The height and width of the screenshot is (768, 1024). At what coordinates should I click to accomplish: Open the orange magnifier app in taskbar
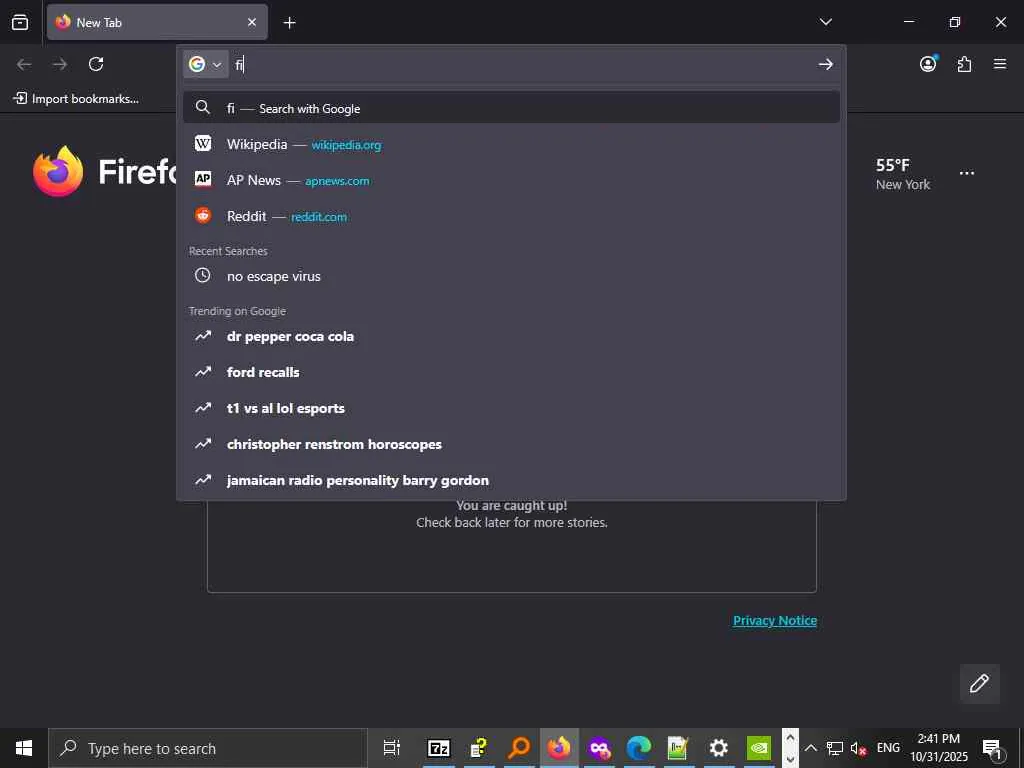point(519,748)
